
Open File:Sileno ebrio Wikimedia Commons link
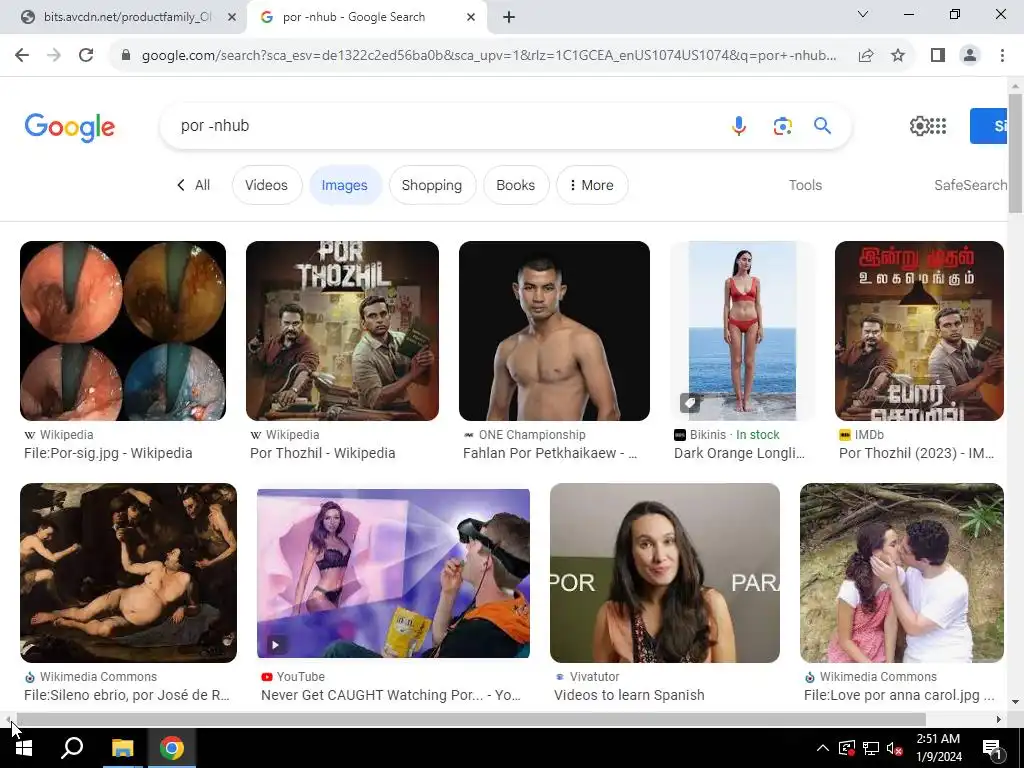point(127,696)
